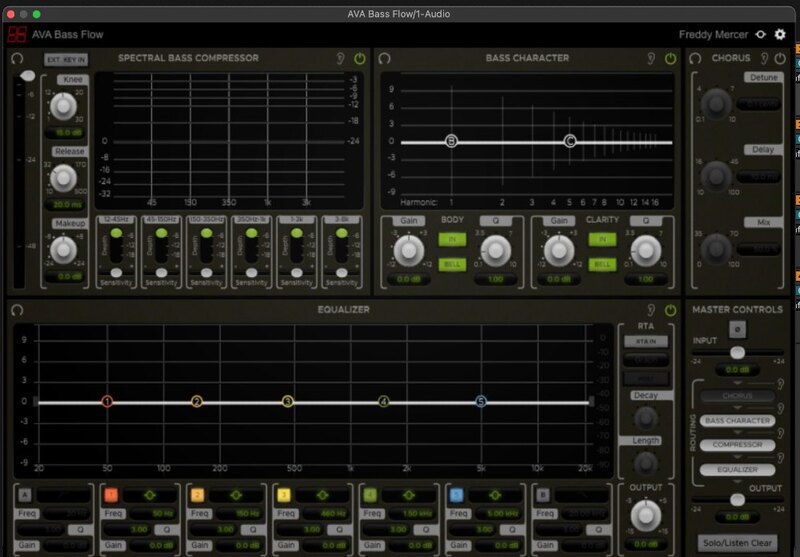800x557 pixels.
Task: Click the Equalizer section reset icon
Action: coord(16,310)
